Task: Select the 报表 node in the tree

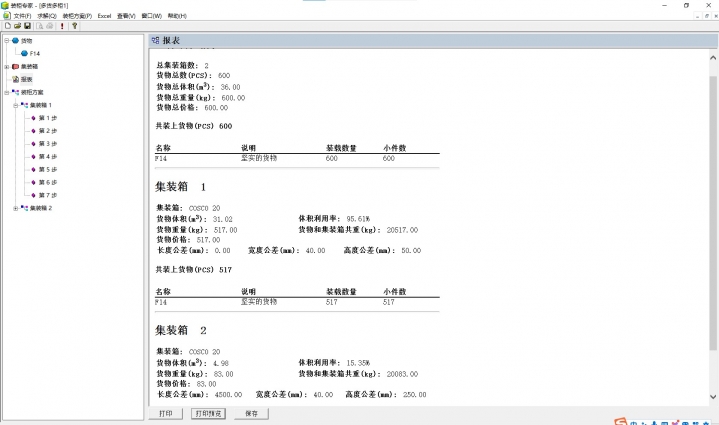Action: click(26, 79)
